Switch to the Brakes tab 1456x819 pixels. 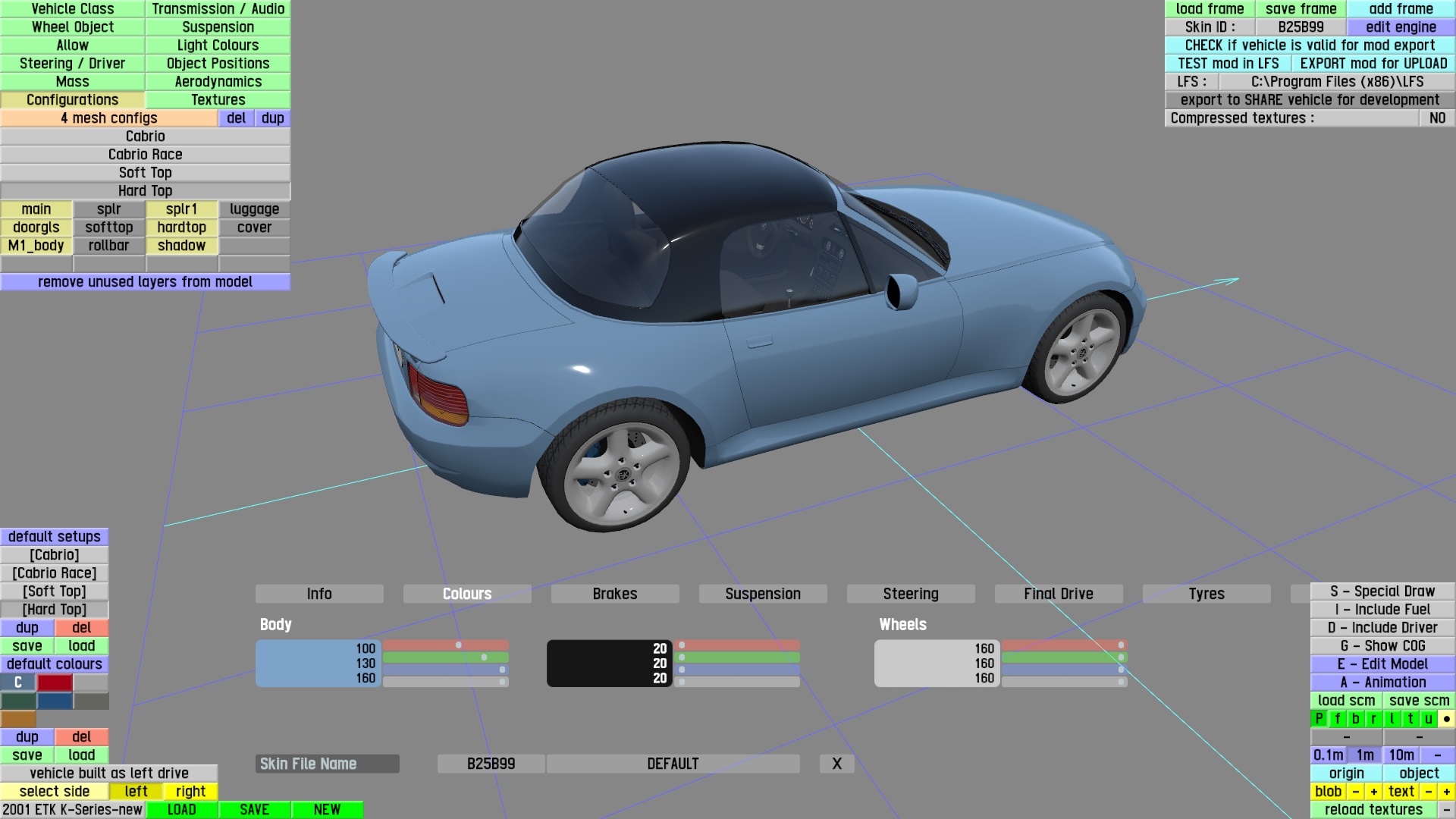point(614,594)
